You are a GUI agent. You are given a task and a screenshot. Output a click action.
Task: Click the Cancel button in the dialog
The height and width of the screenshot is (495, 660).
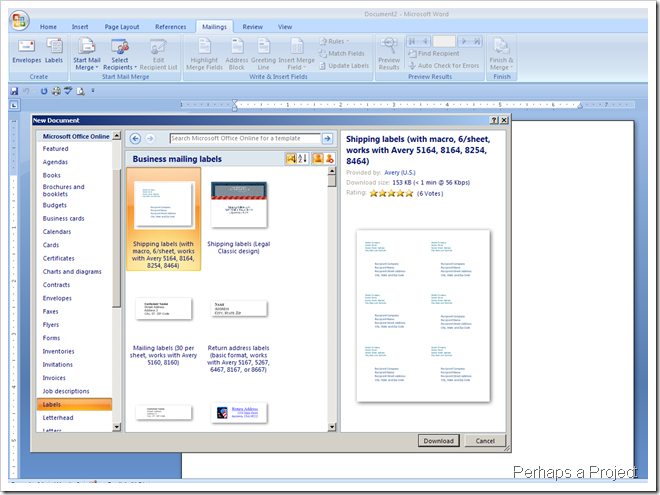point(485,441)
